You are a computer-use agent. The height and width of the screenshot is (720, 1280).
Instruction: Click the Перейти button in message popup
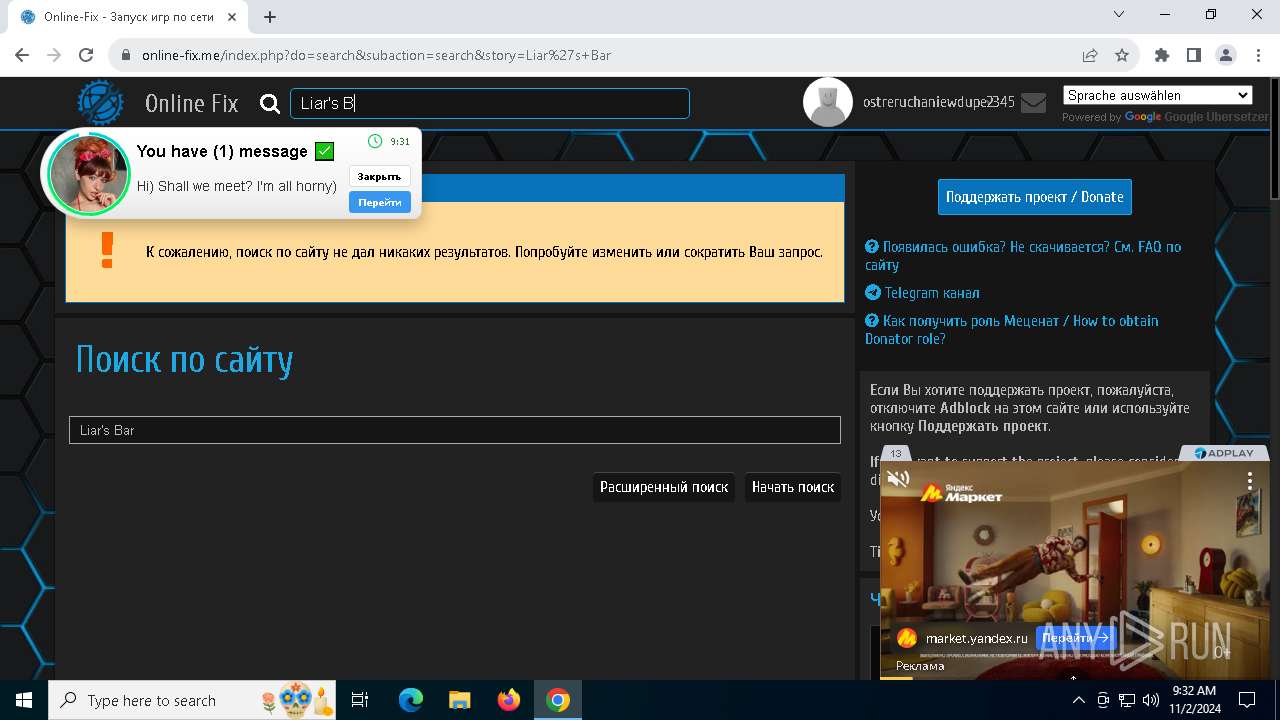click(379, 202)
